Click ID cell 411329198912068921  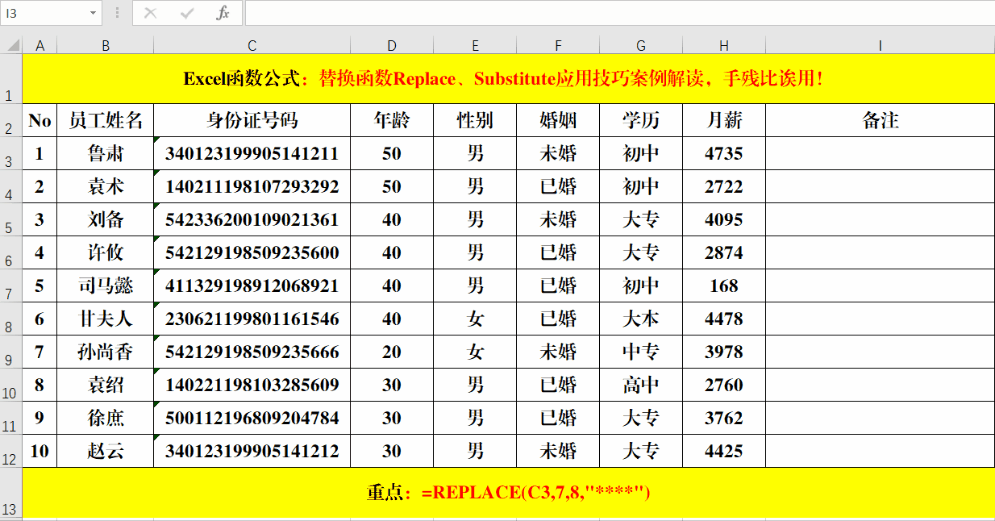click(x=252, y=286)
